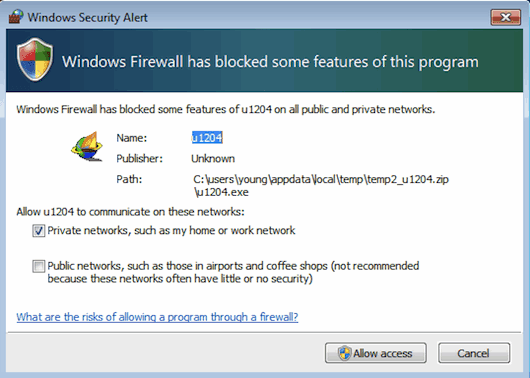Click the UAC shield on Allow access button

pos(344,353)
